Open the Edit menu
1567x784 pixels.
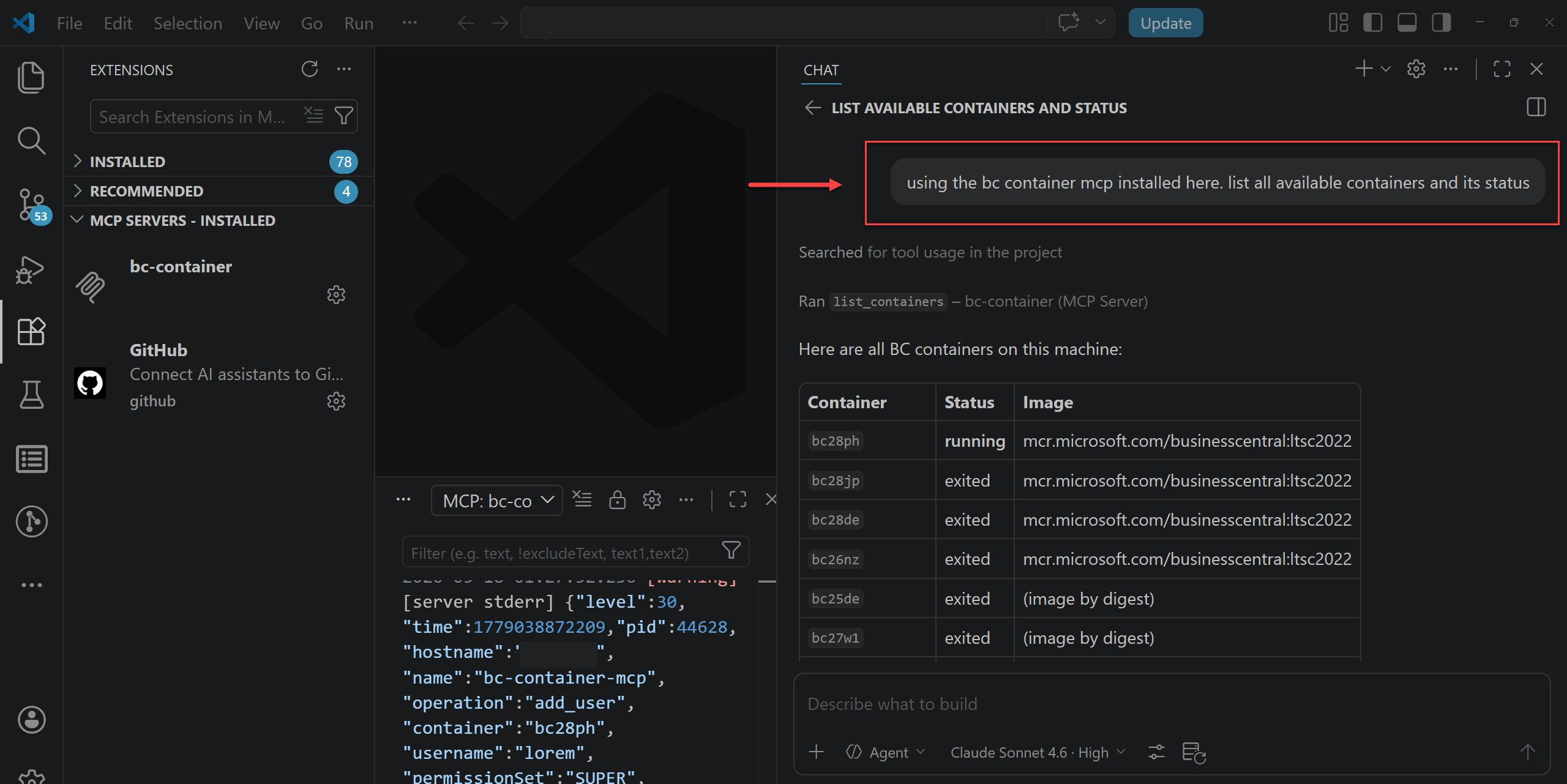point(118,23)
